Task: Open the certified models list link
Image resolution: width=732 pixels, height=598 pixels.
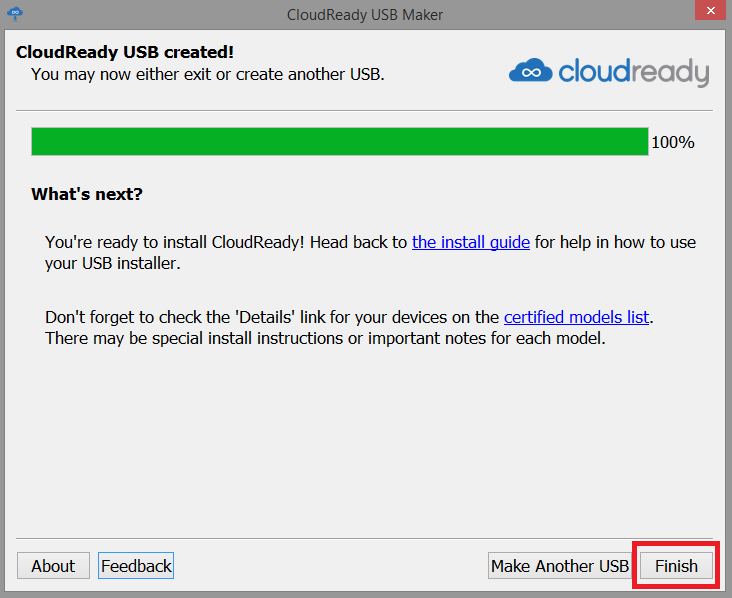Action: pyautogui.click(x=577, y=317)
